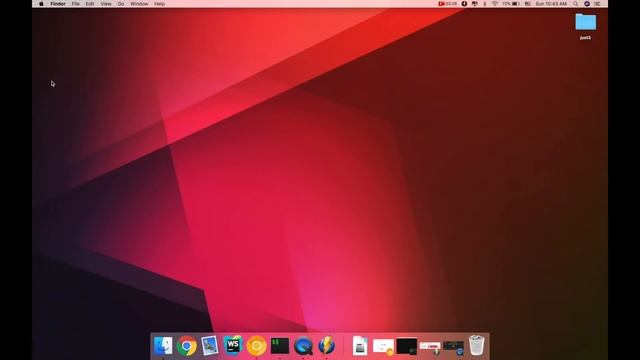Open the input source flag menu
Viewport: 640px width, 360px height.
[x=528, y=4]
